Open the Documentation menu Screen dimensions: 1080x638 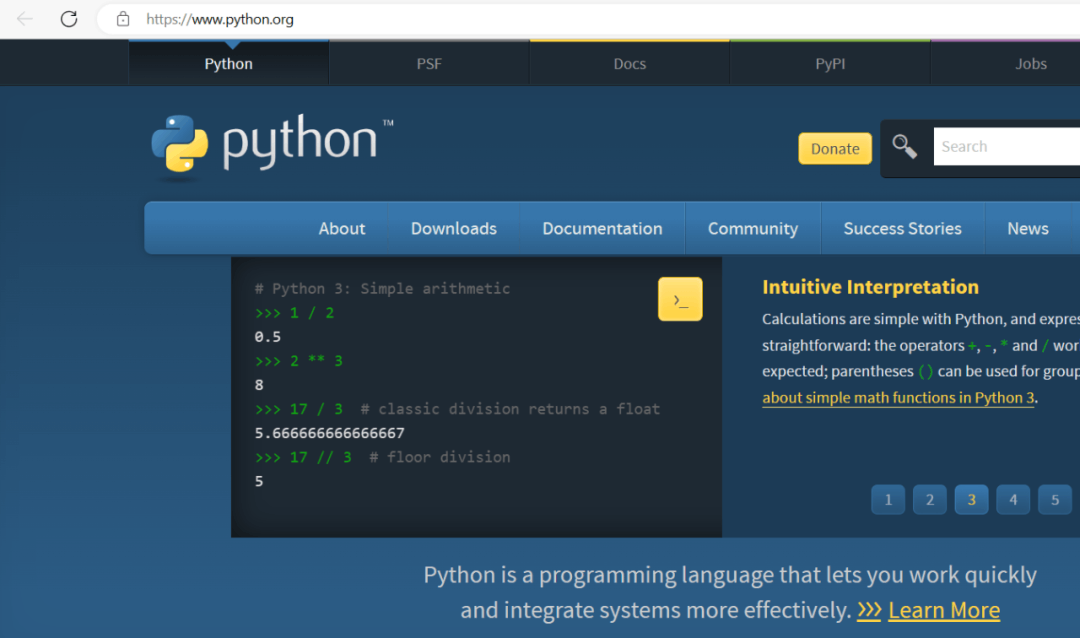pyautogui.click(x=602, y=229)
